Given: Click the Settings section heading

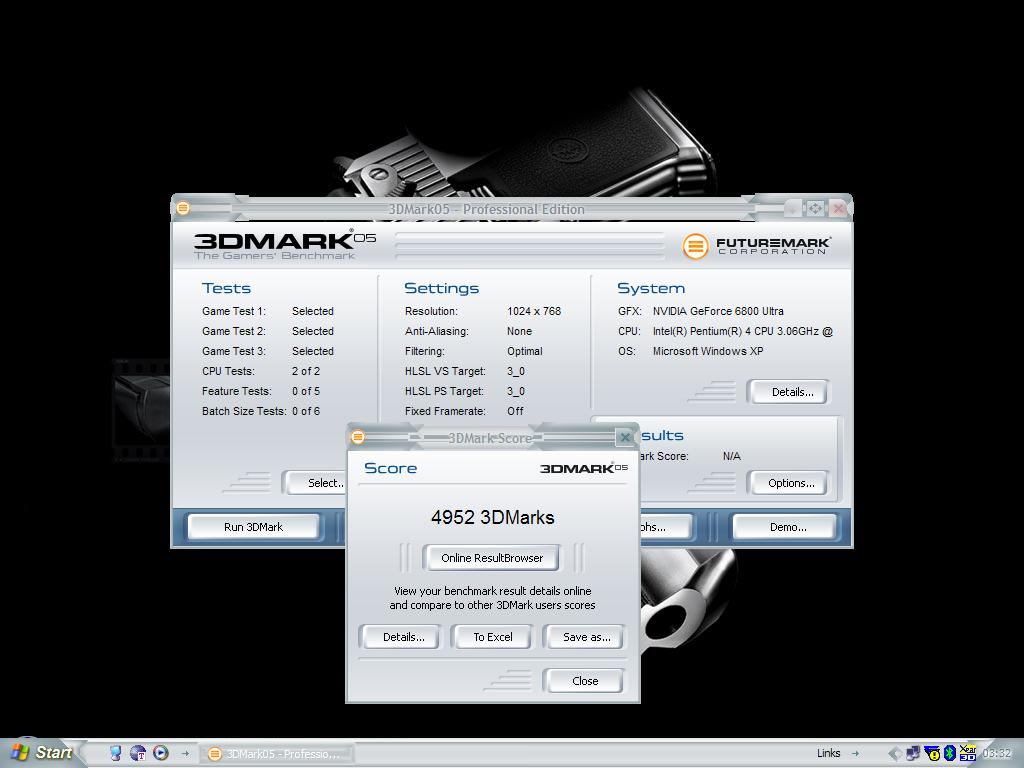Looking at the screenshot, I should pos(441,289).
